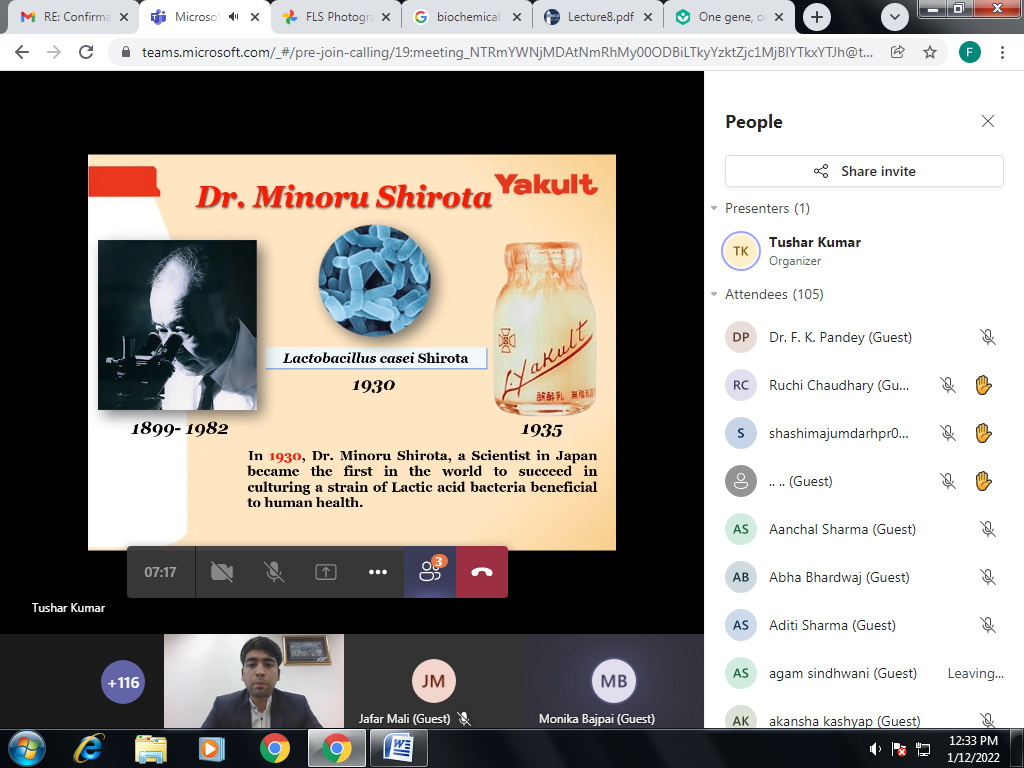Click the Teams URL address bar
The width and height of the screenshot is (1024, 768).
click(507, 52)
